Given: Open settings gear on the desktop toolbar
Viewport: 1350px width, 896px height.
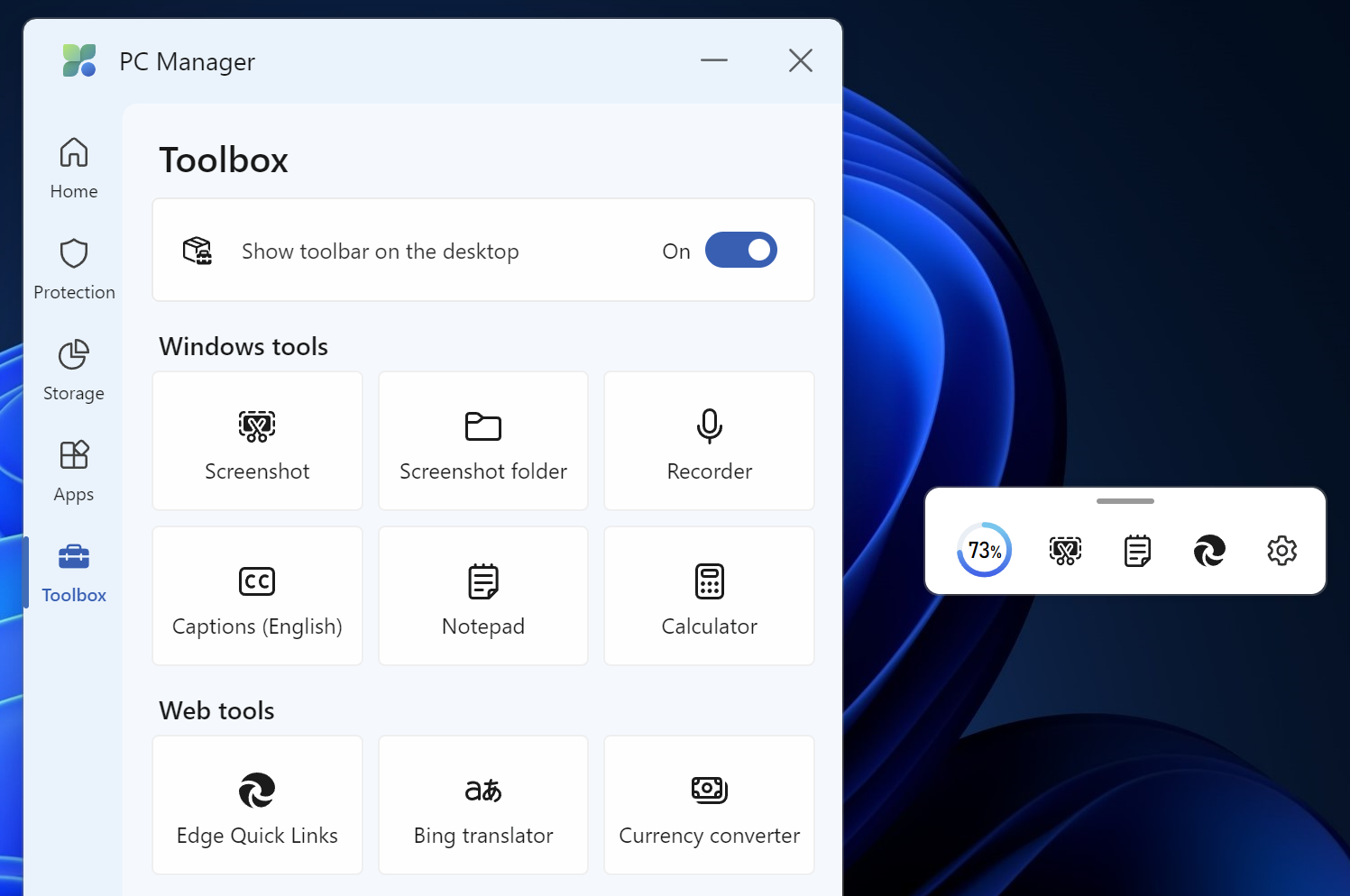Looking at the screenshot, I should point(1281,550).
